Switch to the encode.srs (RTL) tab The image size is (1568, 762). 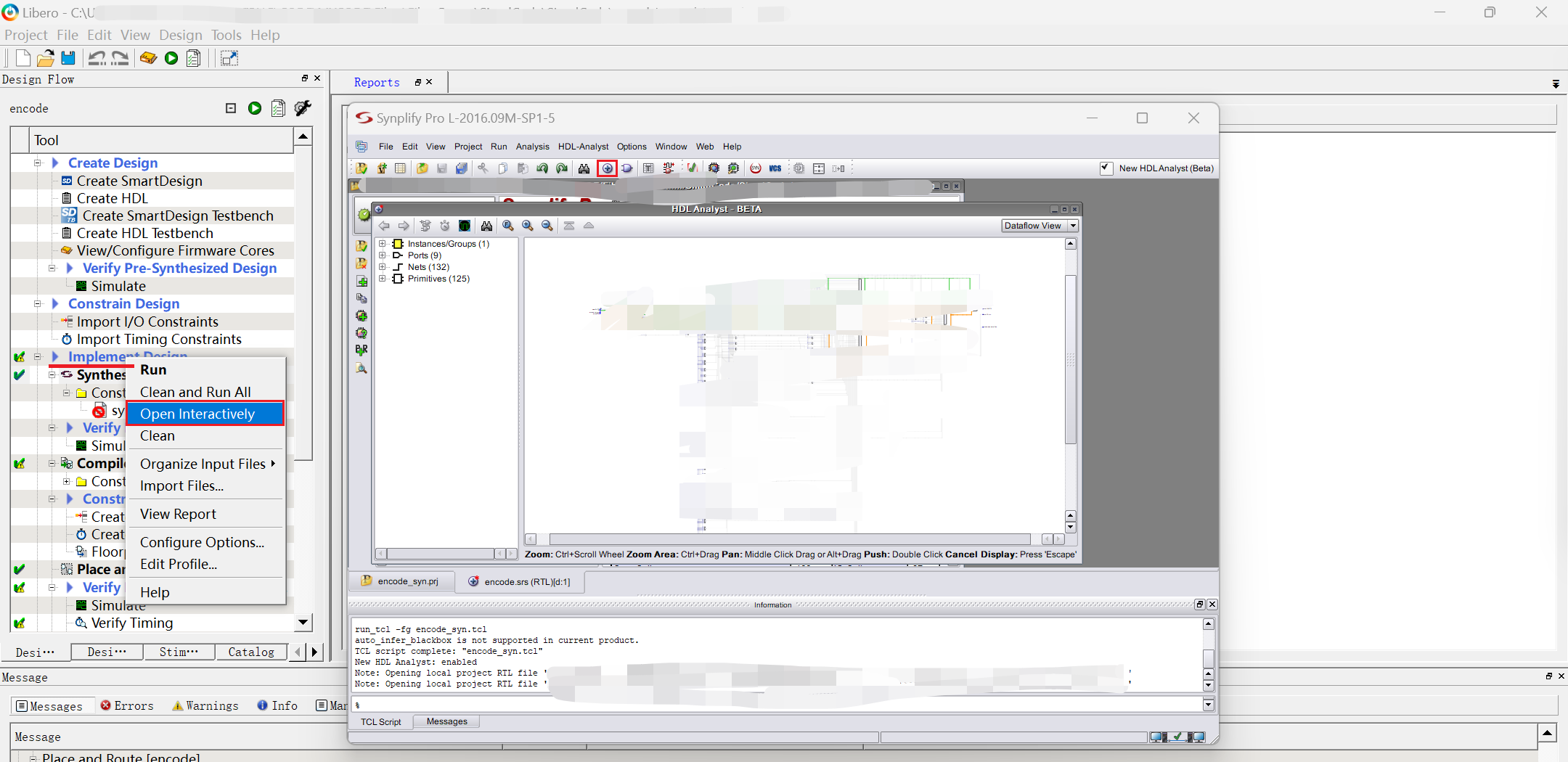click(x=520, y=581)
